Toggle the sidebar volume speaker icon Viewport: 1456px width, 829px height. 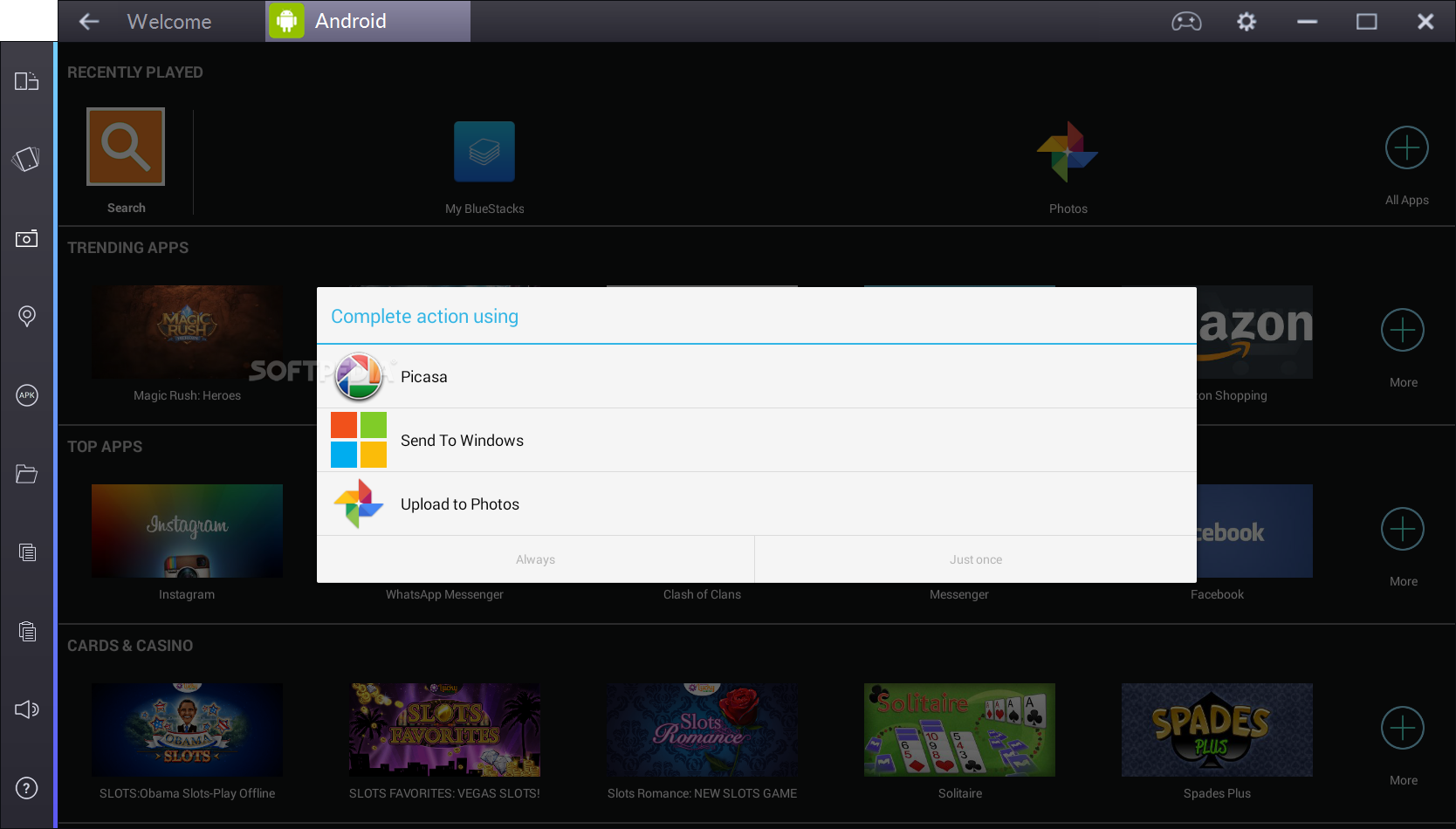tap(27, 709)
